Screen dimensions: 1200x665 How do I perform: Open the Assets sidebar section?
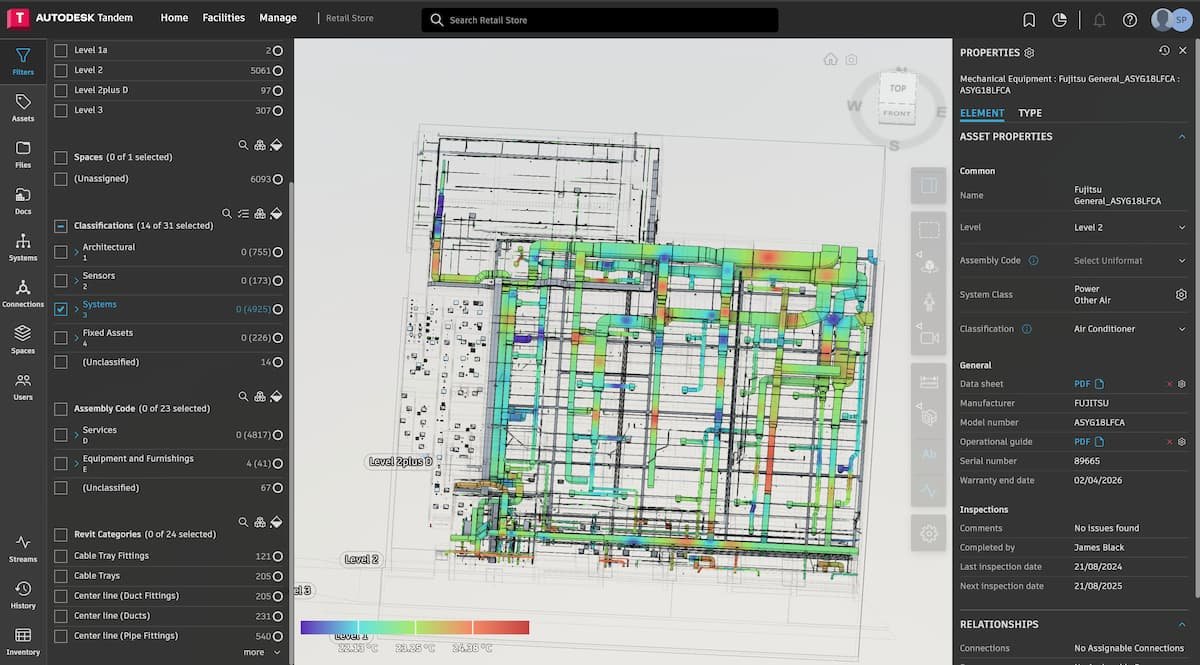22,108
